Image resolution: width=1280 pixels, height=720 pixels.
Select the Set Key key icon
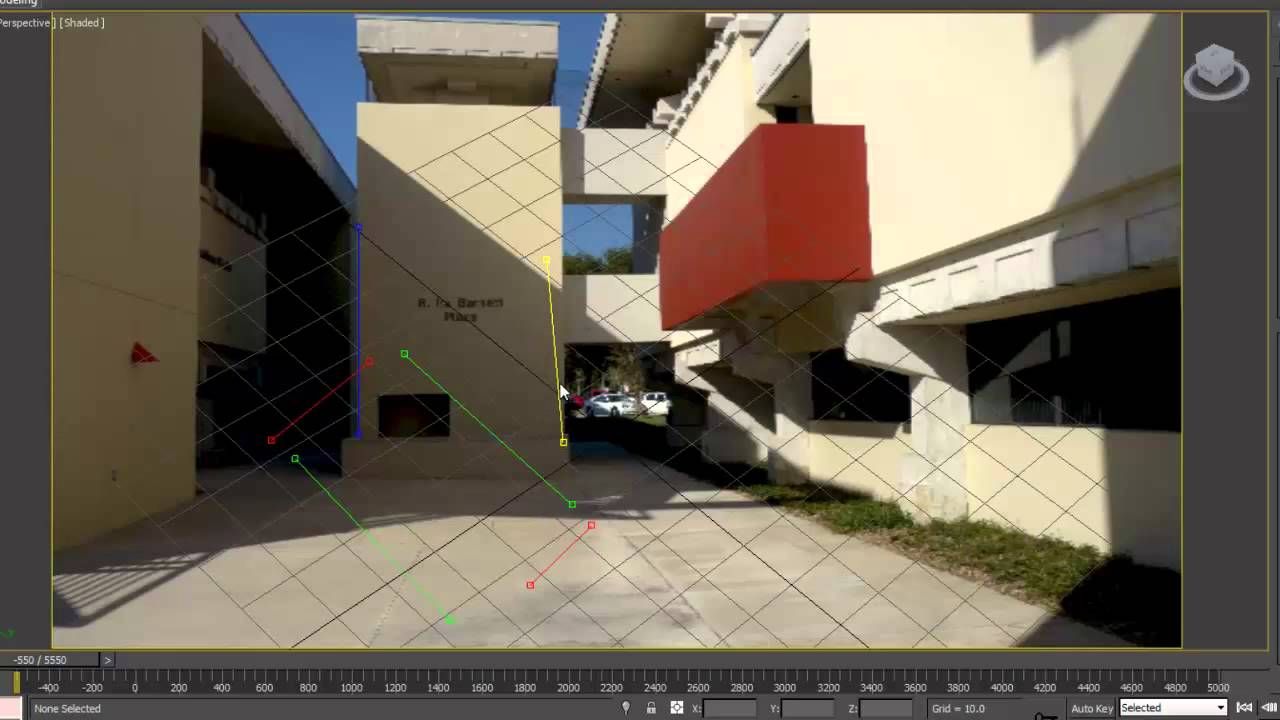click(x=1046, y=715)
